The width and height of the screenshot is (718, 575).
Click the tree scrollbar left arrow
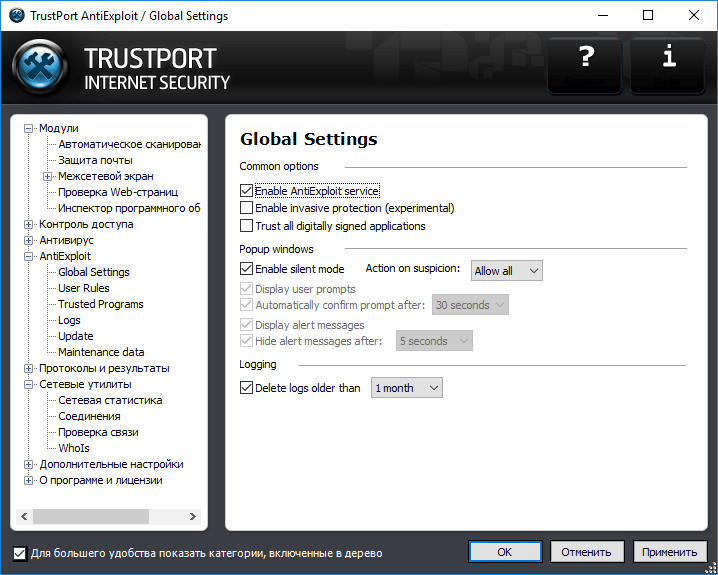(x=24, y=516)
